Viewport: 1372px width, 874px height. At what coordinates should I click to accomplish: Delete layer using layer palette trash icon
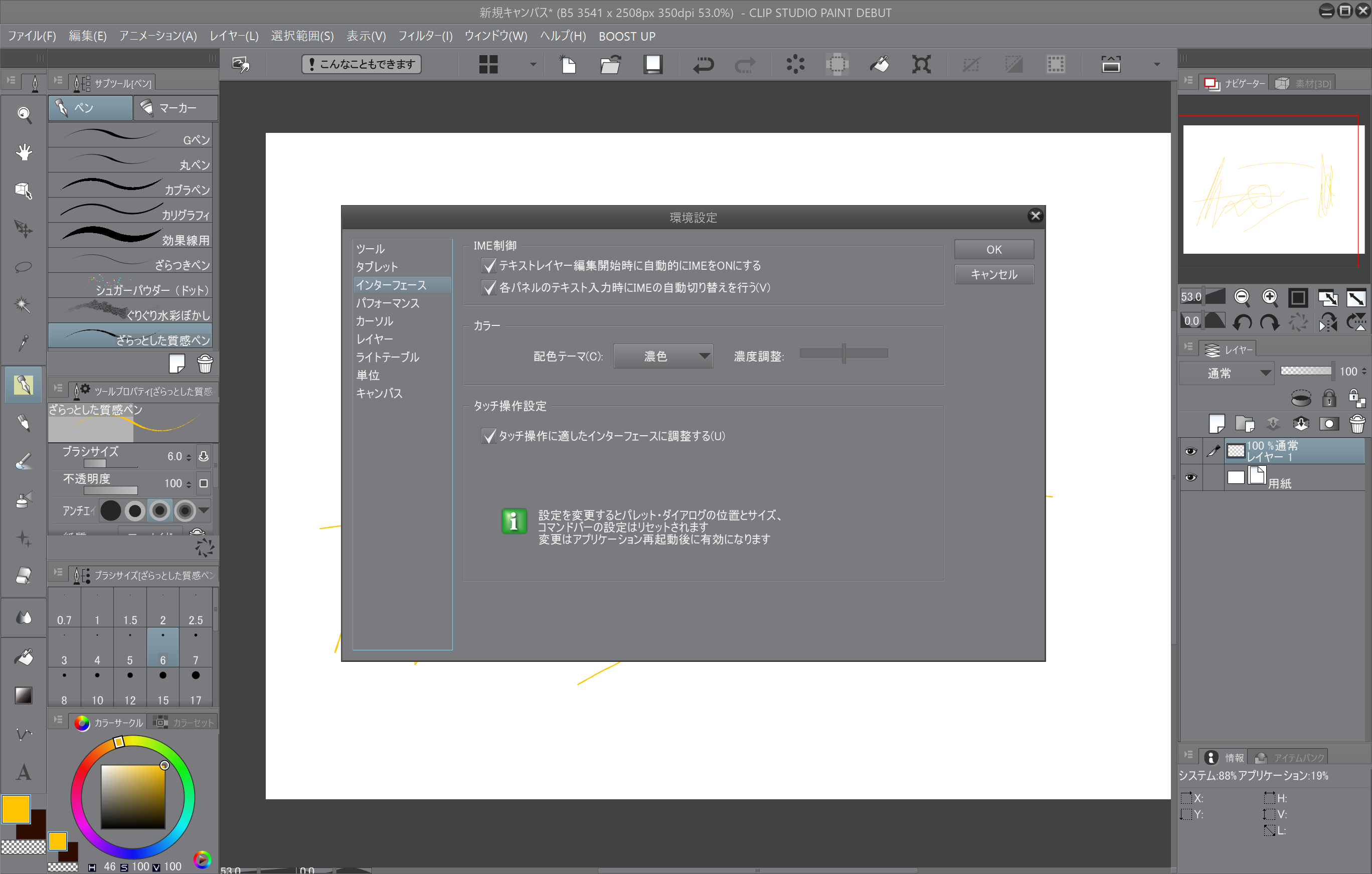click(x=1357, y=423)
